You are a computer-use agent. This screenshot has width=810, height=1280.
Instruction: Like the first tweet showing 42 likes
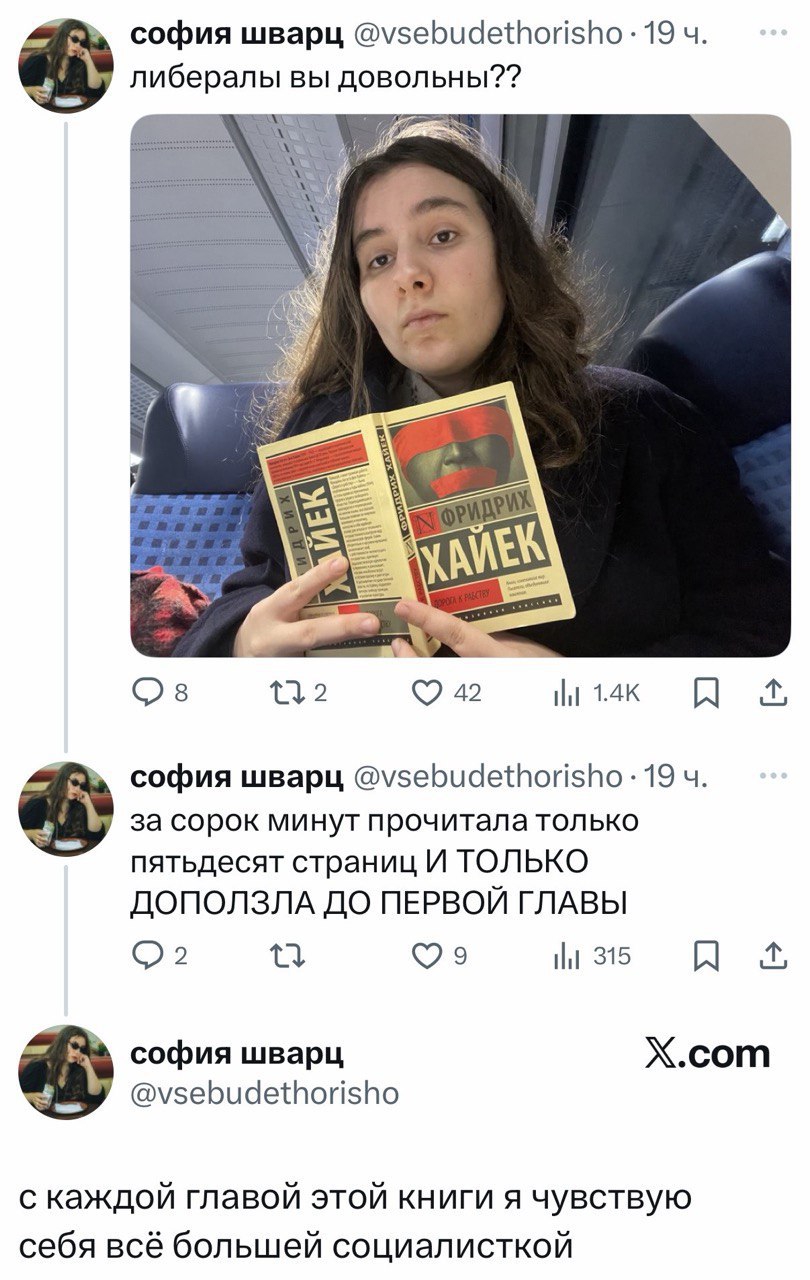click(x=448, y=693)
